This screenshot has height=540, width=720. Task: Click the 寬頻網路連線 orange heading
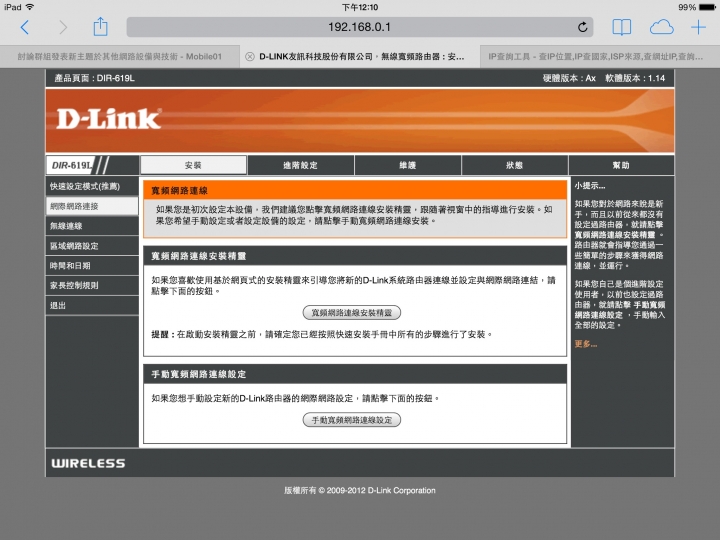180,191
